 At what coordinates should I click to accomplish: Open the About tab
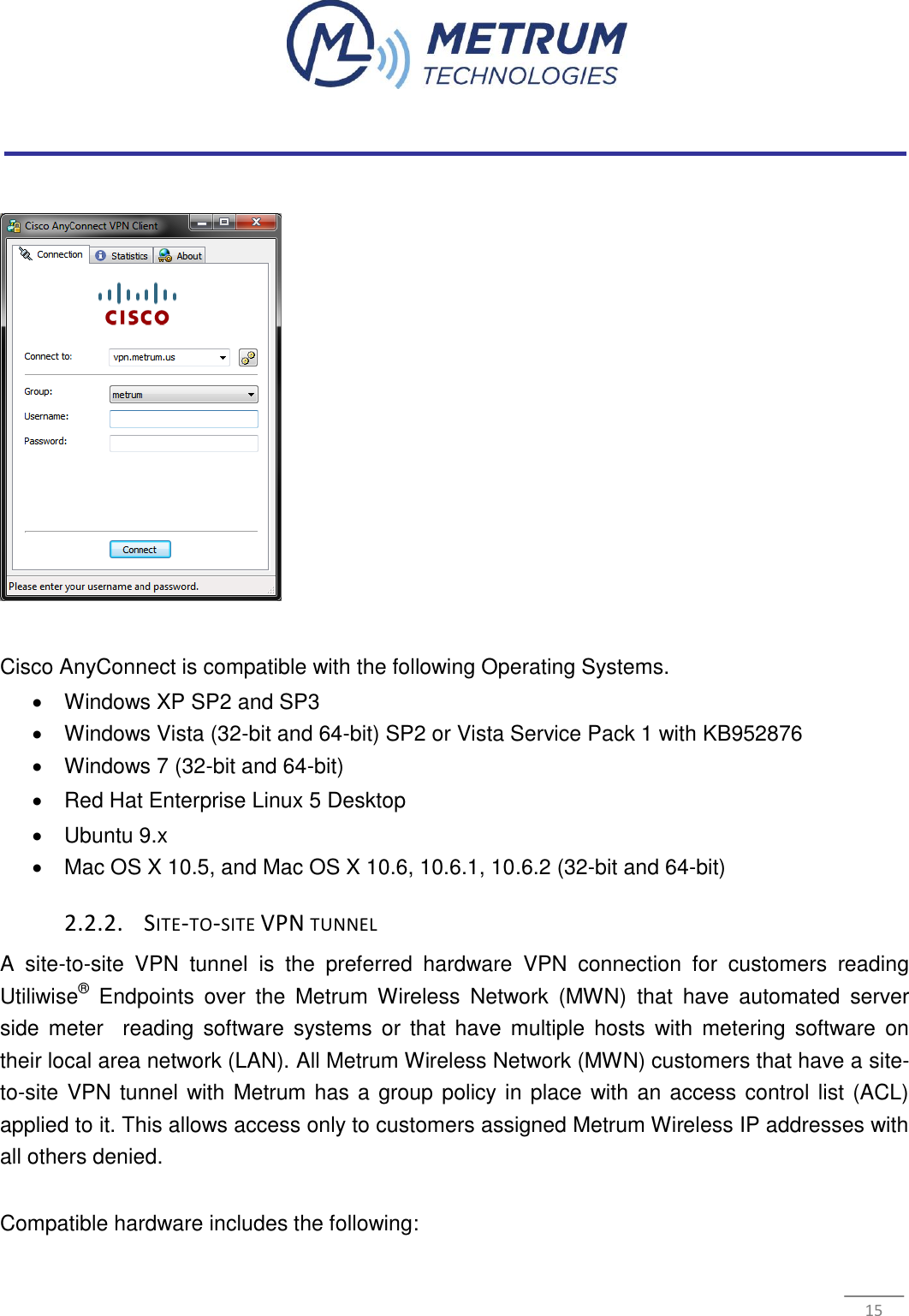pyautogui.click(x=180, y=256)
